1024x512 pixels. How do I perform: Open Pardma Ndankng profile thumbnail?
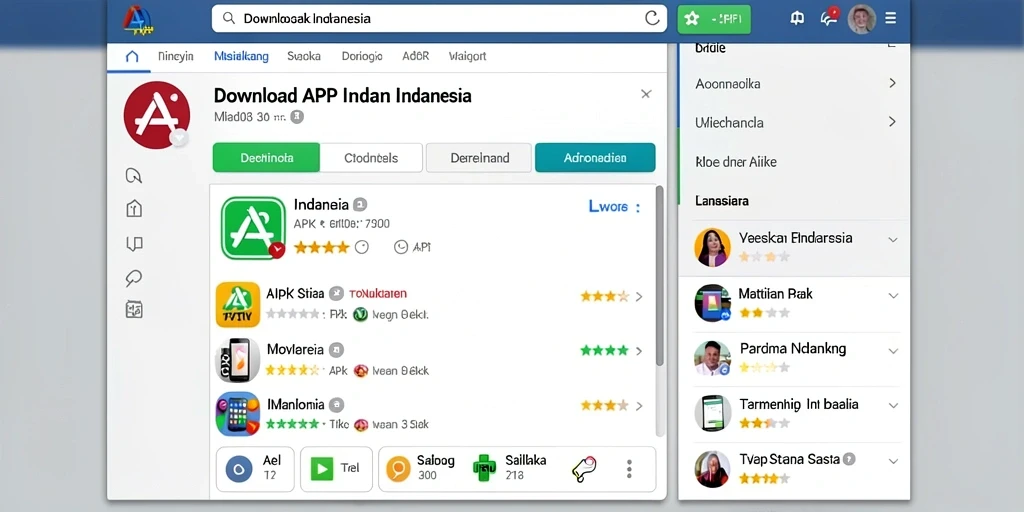[712, 358]
